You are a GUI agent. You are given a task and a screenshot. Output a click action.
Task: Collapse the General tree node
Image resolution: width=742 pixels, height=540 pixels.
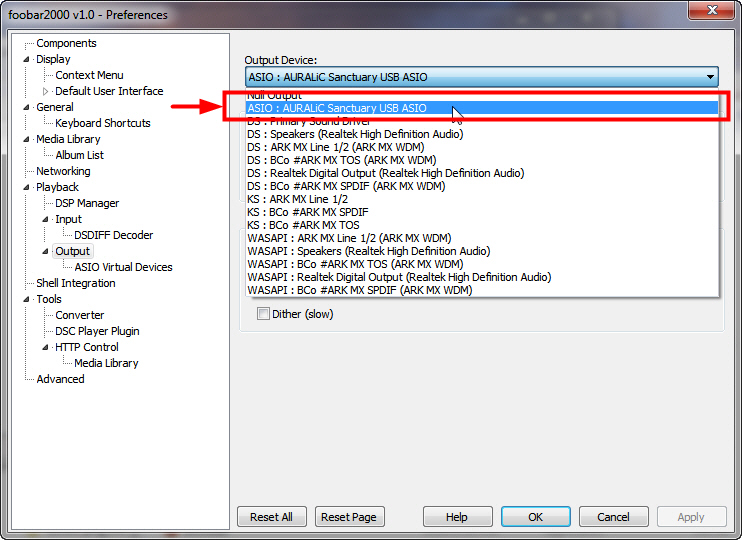click(x=26, y=107)
